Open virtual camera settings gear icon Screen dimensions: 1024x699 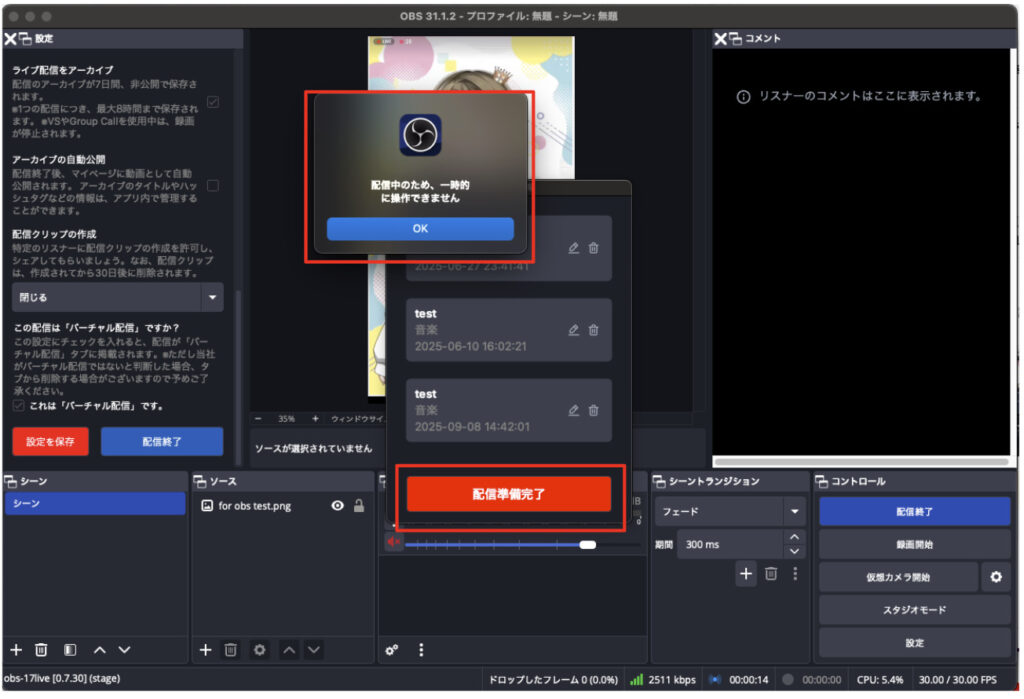[995, 577]
